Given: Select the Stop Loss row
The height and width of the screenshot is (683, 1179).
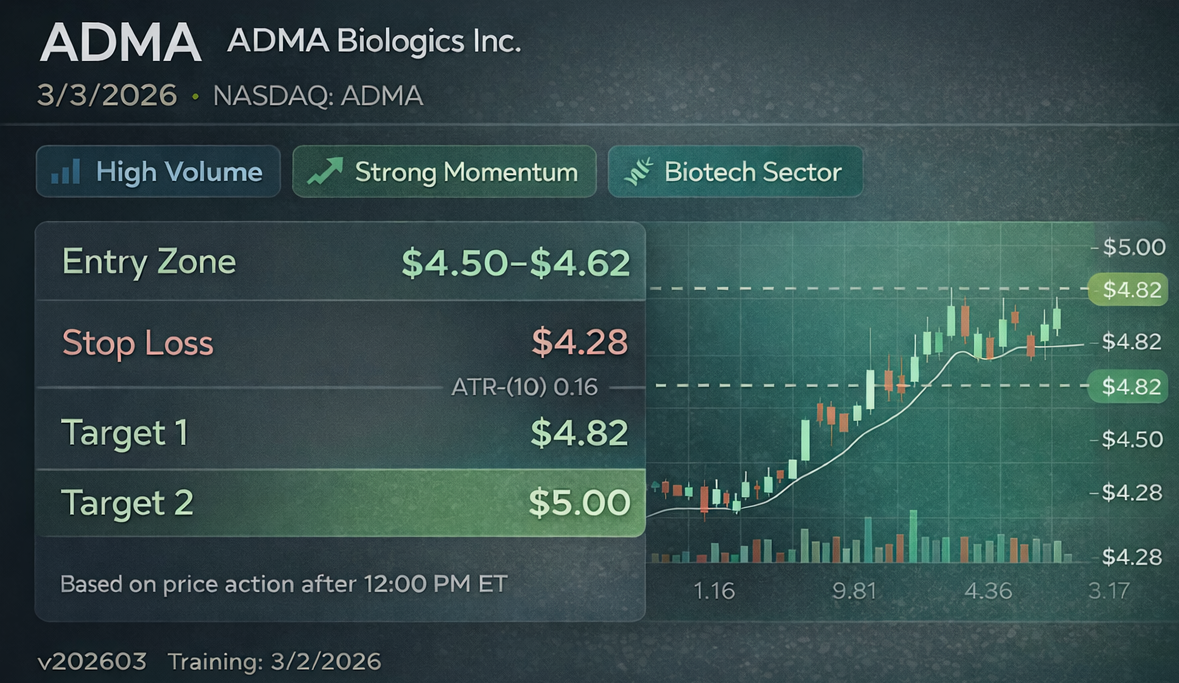Looking at the screenshot, I should click(x=340, y=342).
